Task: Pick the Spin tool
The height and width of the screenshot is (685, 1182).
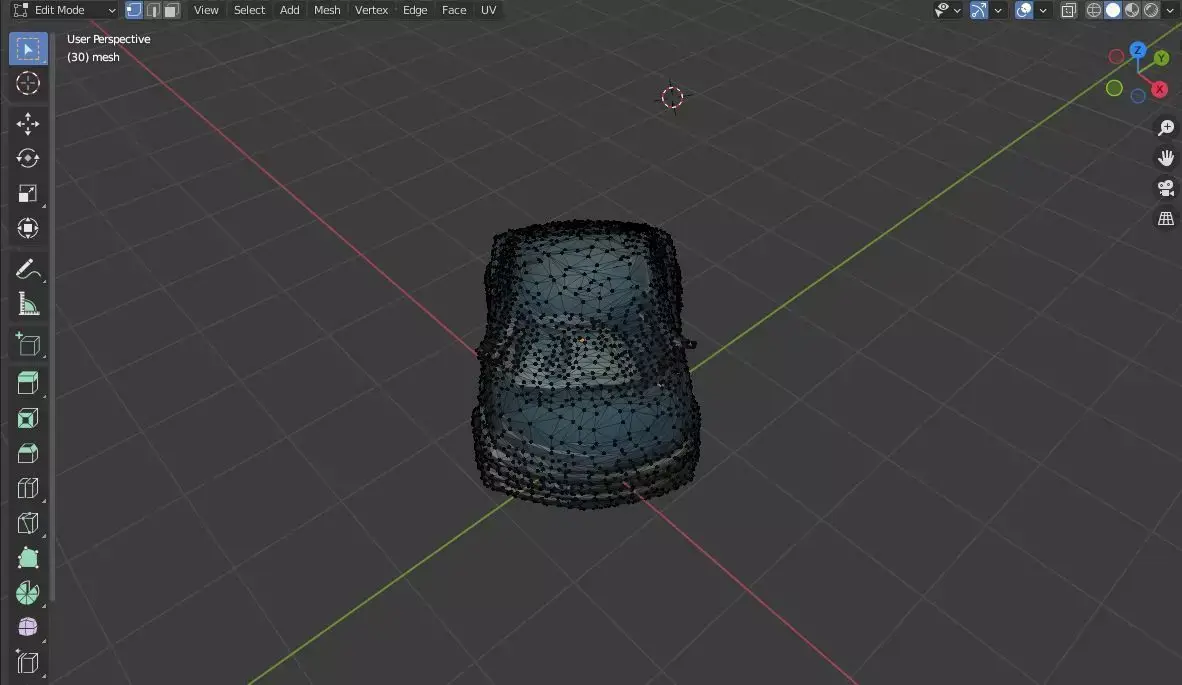Action: 28,593
